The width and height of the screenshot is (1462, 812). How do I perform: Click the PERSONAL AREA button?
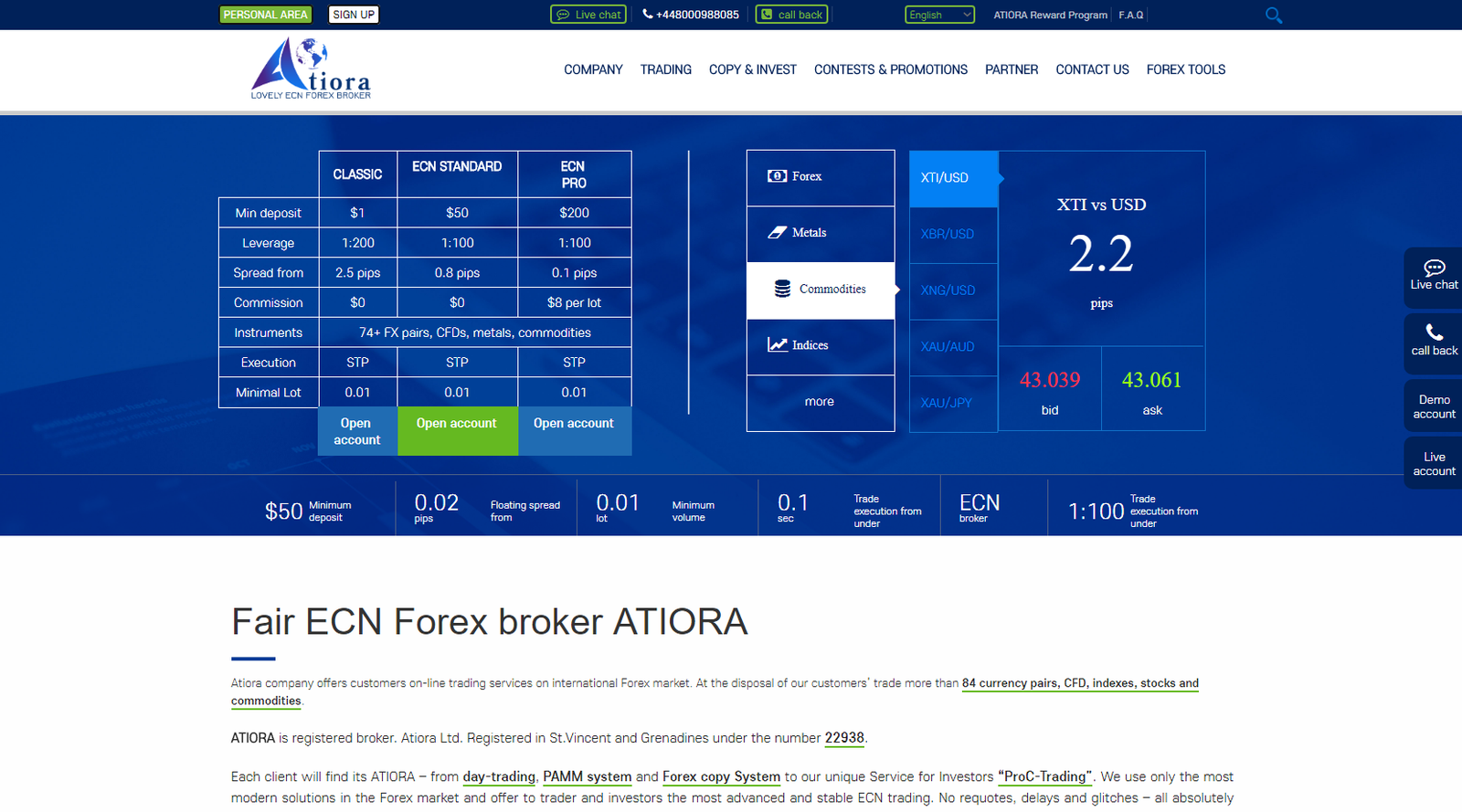[x=266, y=15]
